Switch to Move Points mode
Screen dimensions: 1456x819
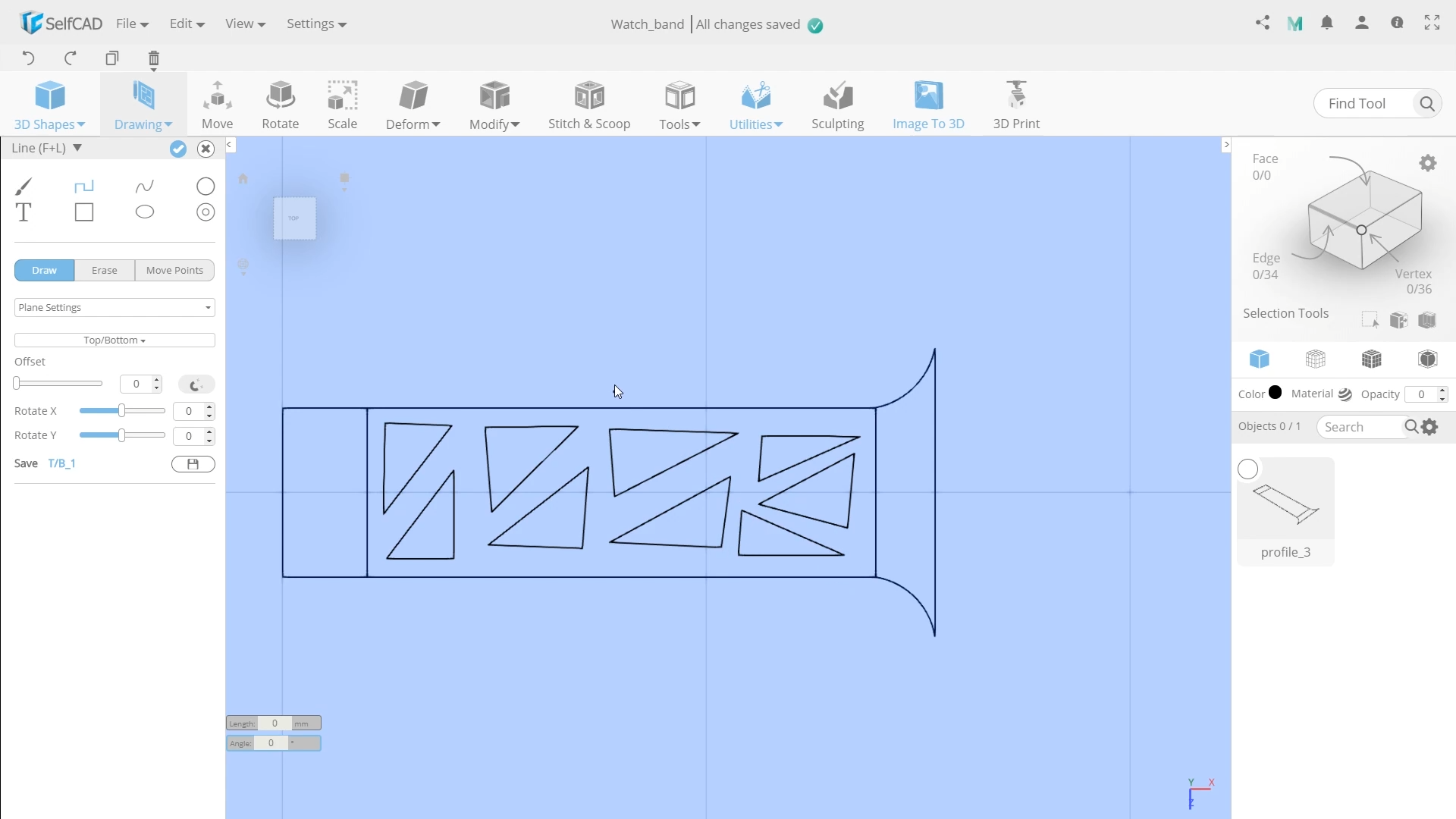(x=174, y=270)
